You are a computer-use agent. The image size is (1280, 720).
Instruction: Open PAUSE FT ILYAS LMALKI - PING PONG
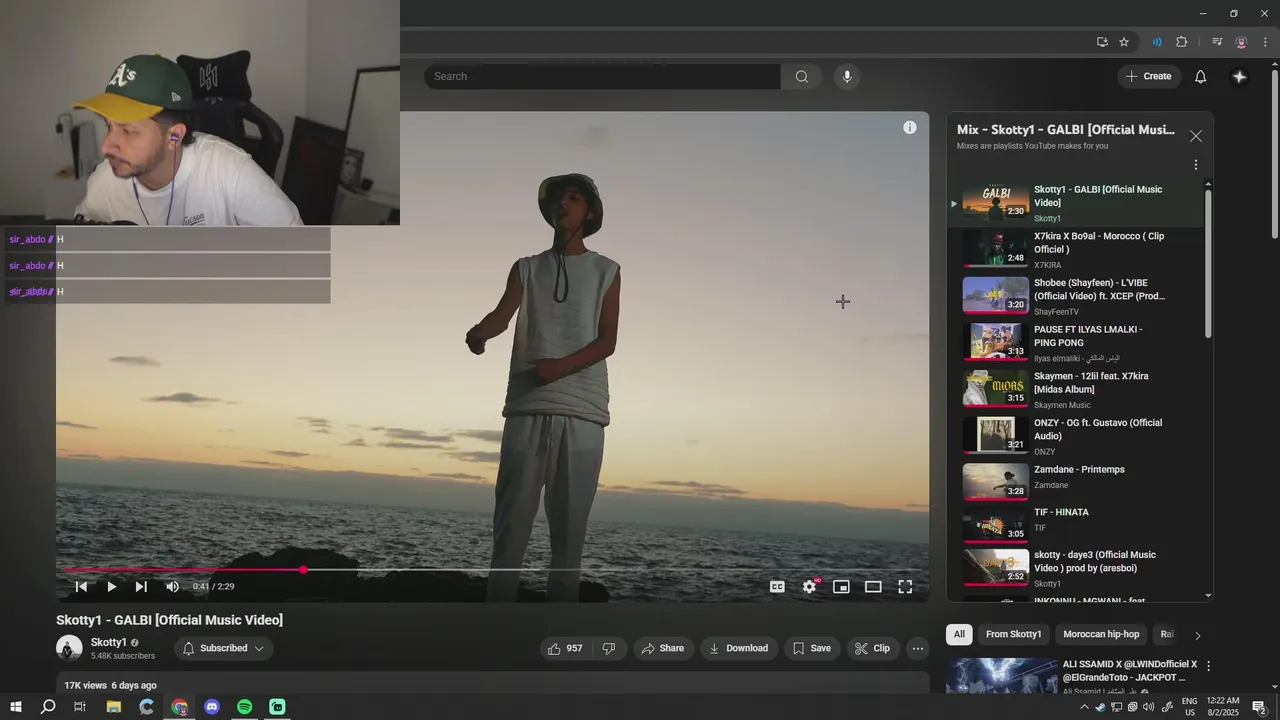point(1076,343)
